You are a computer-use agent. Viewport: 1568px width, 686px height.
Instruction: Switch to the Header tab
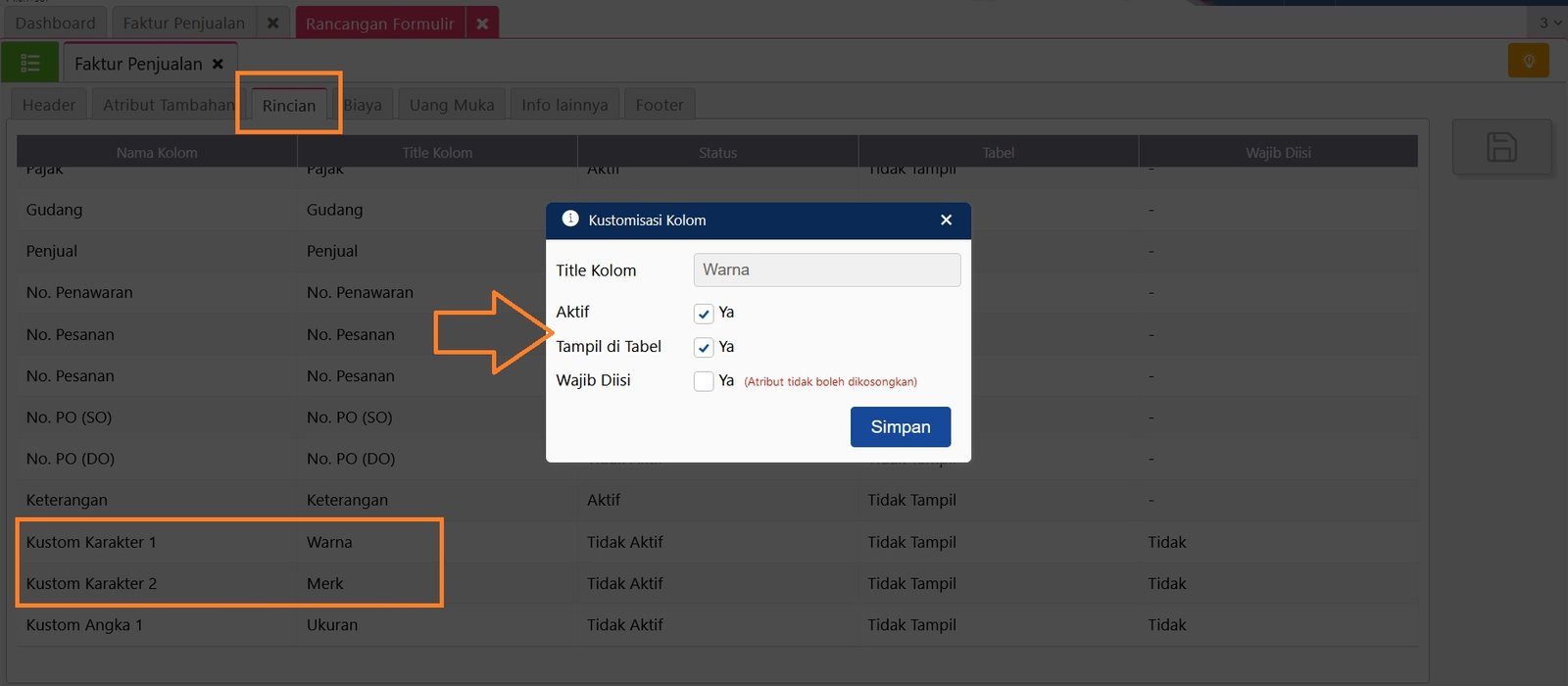(x=49, y=105)
